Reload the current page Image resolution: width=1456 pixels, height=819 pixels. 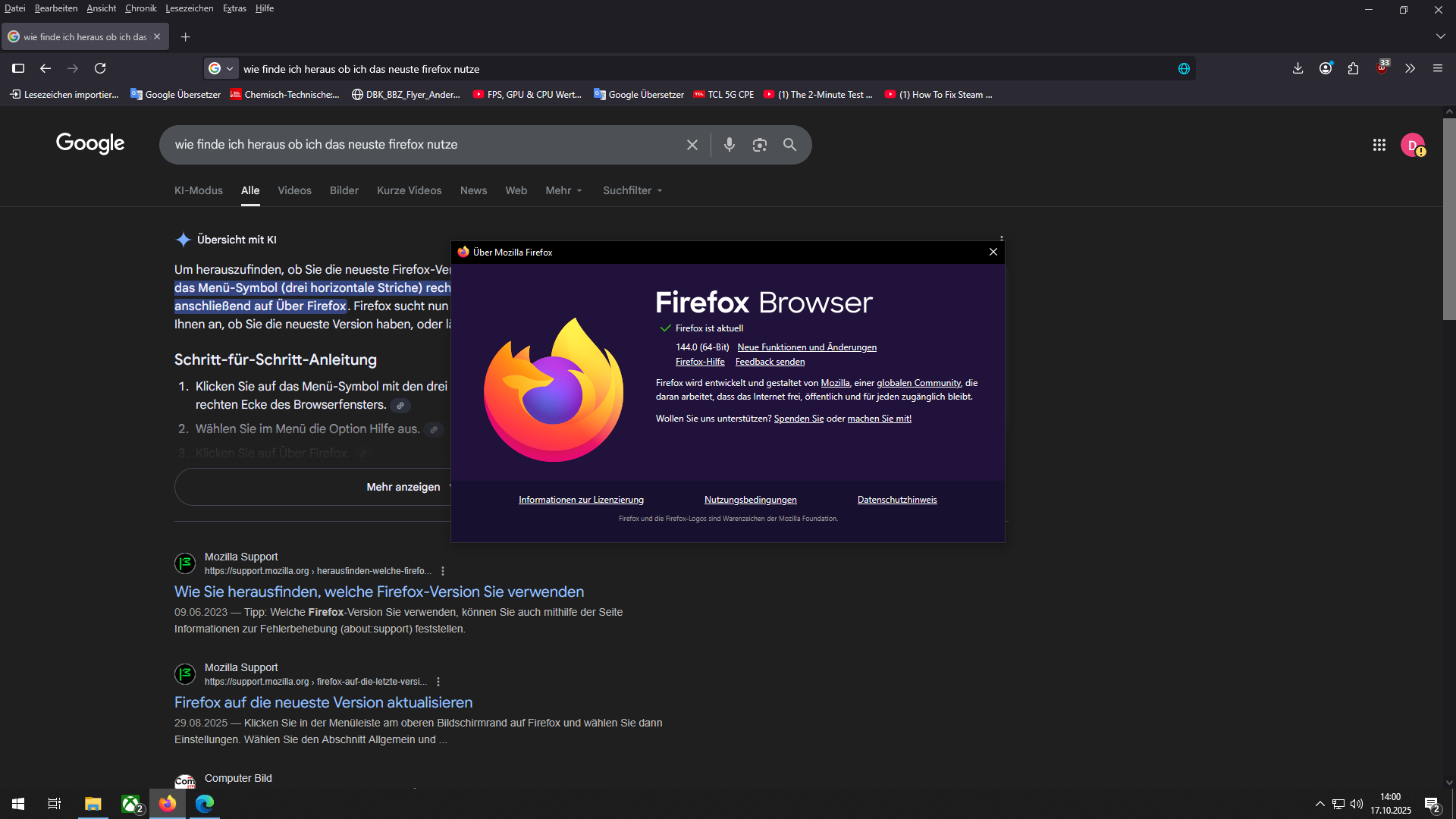(100, 68)
